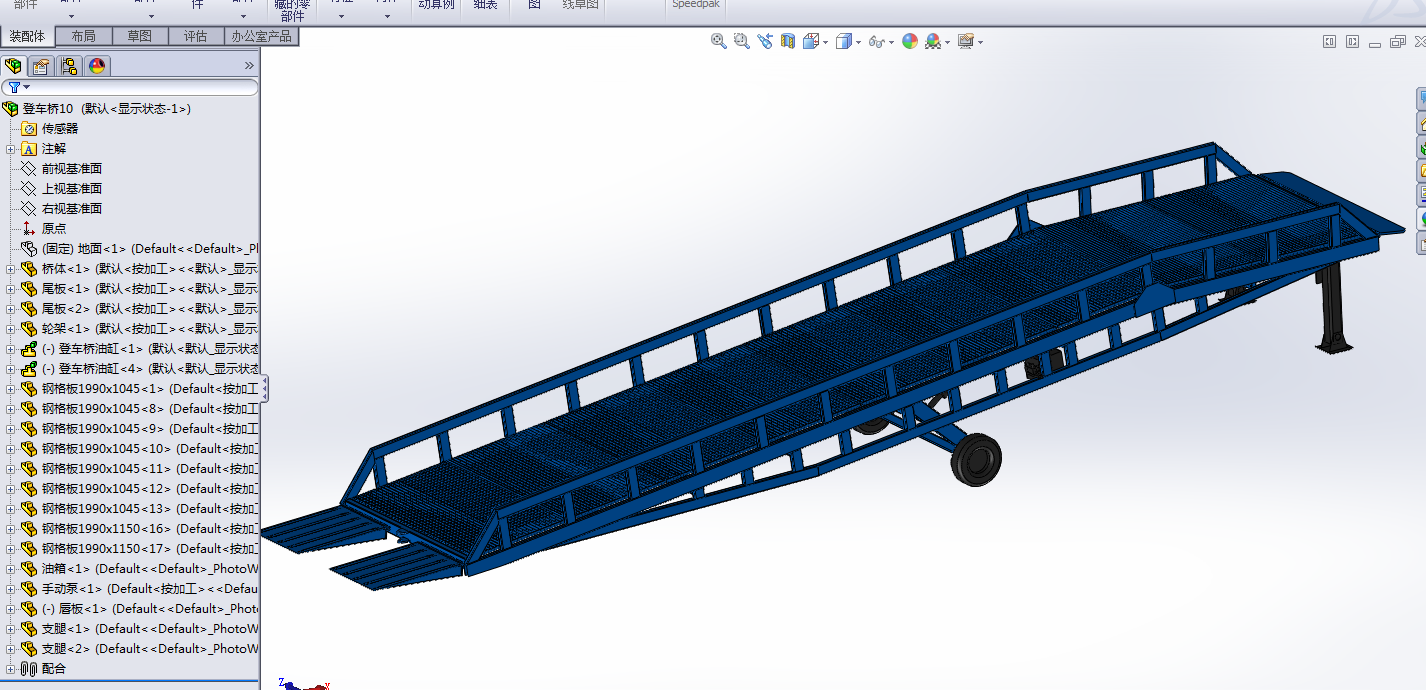
Task: Select the 尾板<2> tree row
Action: point(139,308)
